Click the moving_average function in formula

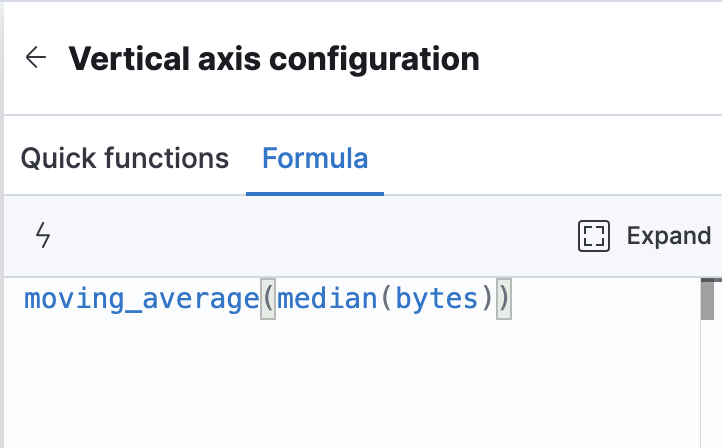(141, 298)
